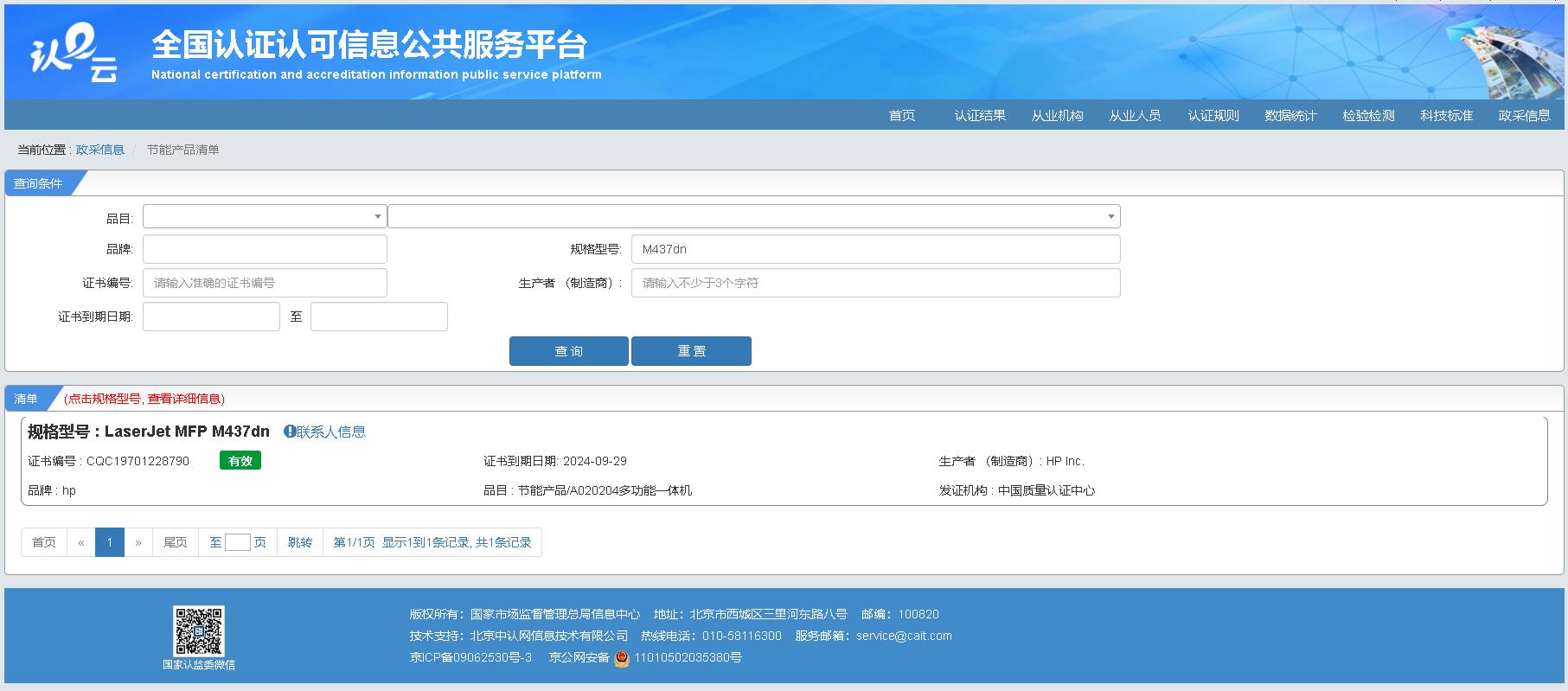Open 科技标准 navigation menu
Image resolution: width=1568 pixels, height=691 pixels.
pos(1447,116)
